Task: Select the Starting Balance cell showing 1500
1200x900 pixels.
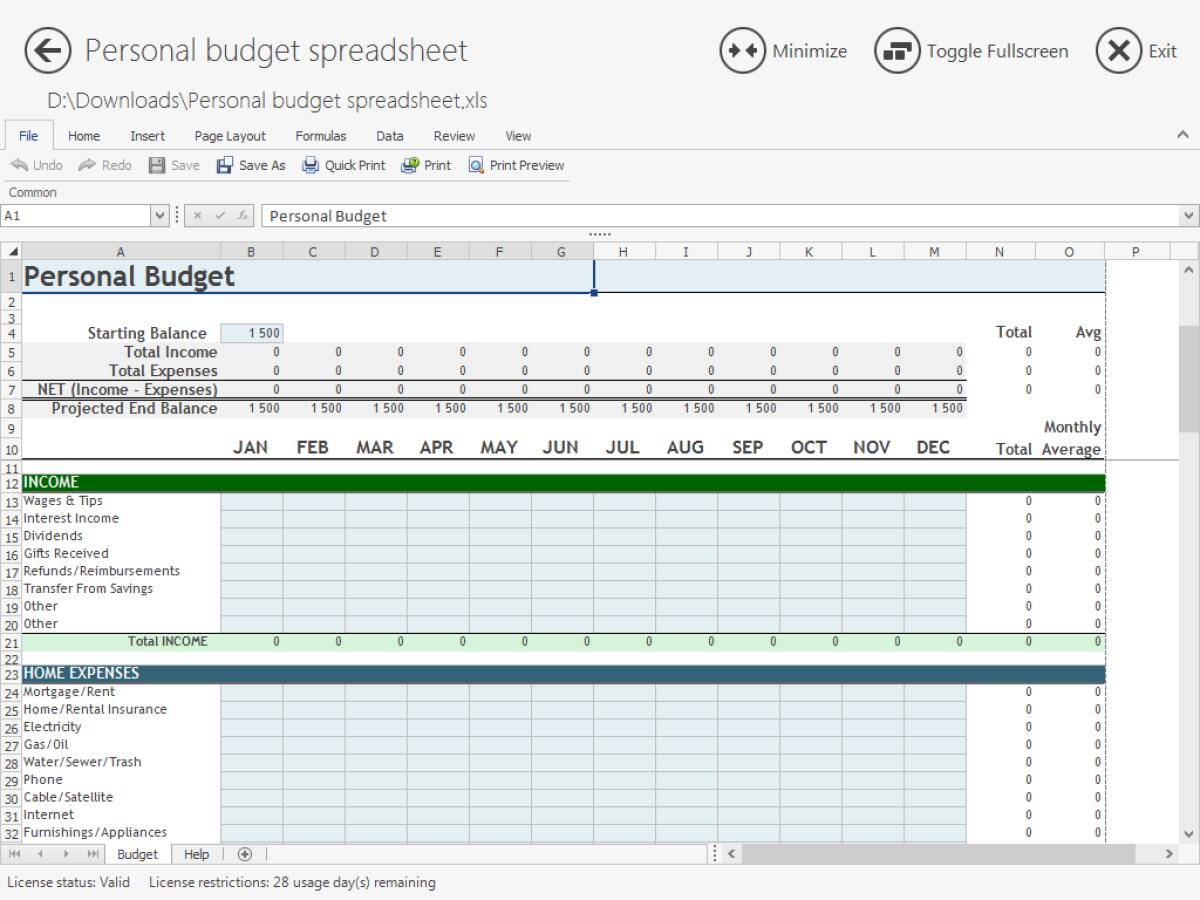Action: click(253, 332)
